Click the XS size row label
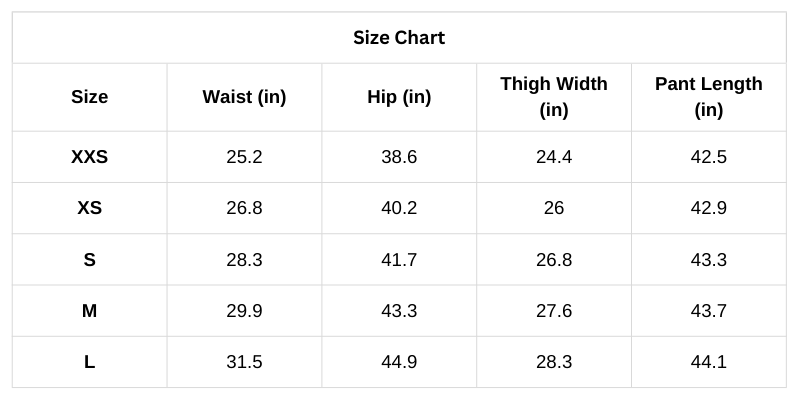The image size is (800, 400). coord(89,208)
